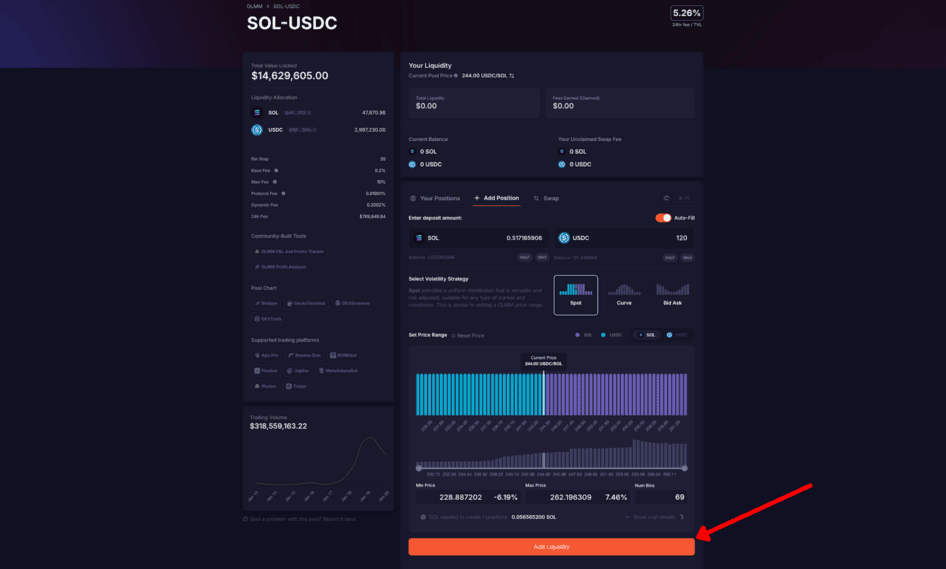946x569 pixels.
Task: Click the right handle of the price range slider
Action: pos(684,468)
